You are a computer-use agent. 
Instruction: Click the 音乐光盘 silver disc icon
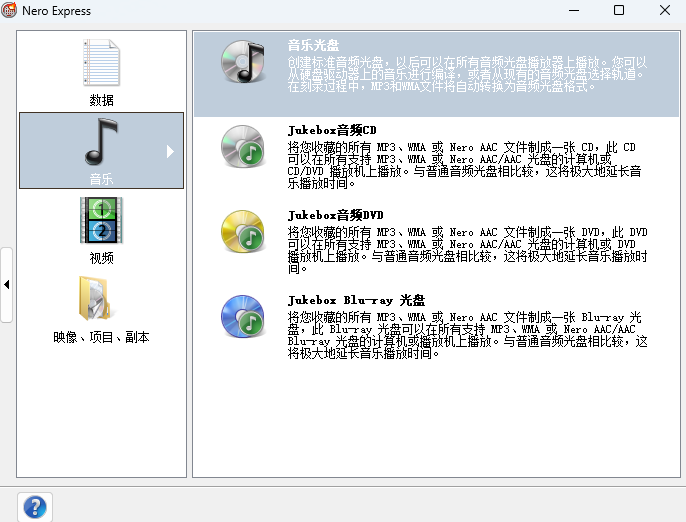(242, 62)
